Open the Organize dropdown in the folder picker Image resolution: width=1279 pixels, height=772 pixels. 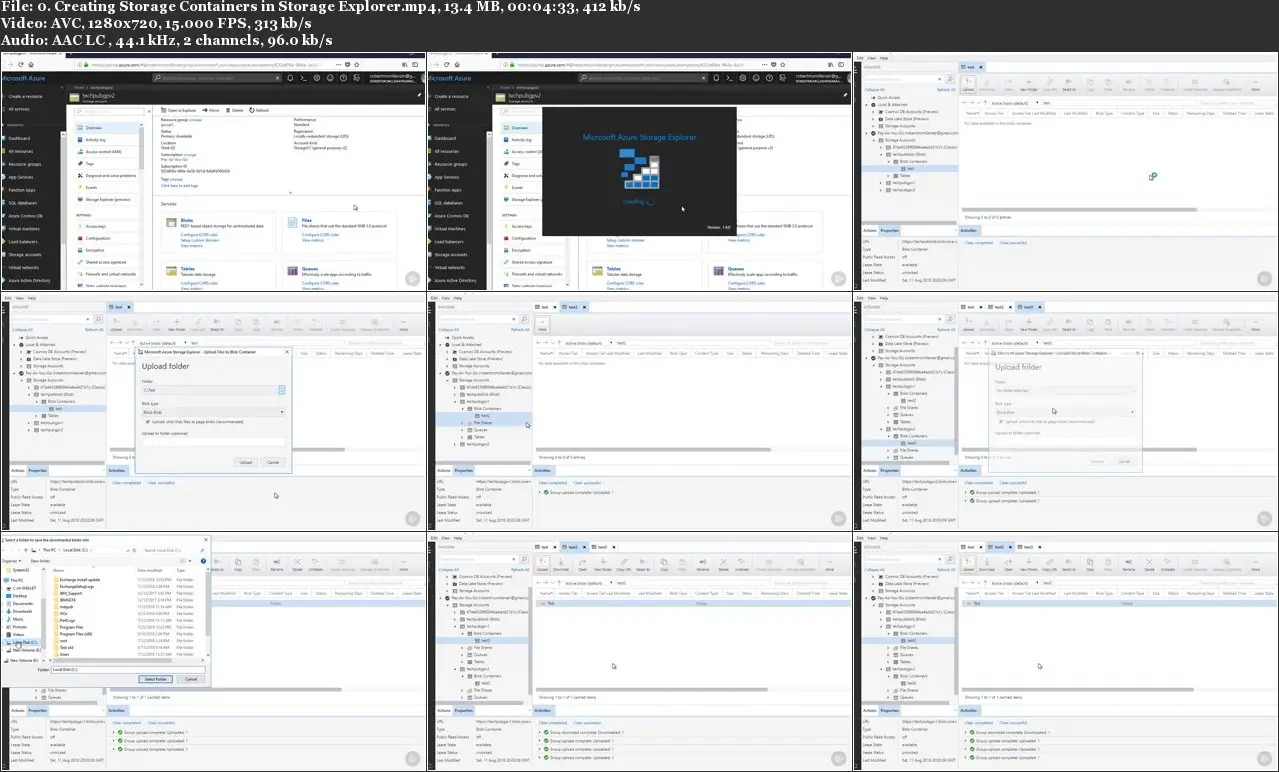click(x=11, y=561)
